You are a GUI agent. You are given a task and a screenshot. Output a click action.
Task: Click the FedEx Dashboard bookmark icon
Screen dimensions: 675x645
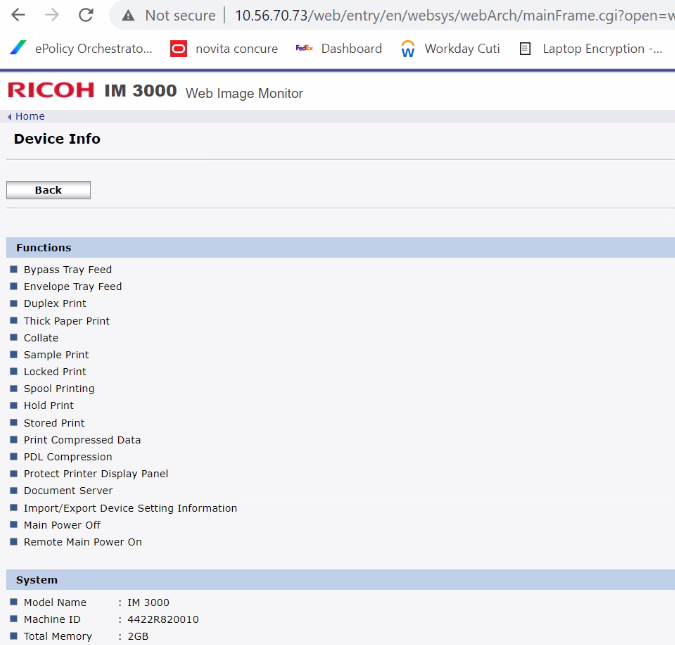304,48
